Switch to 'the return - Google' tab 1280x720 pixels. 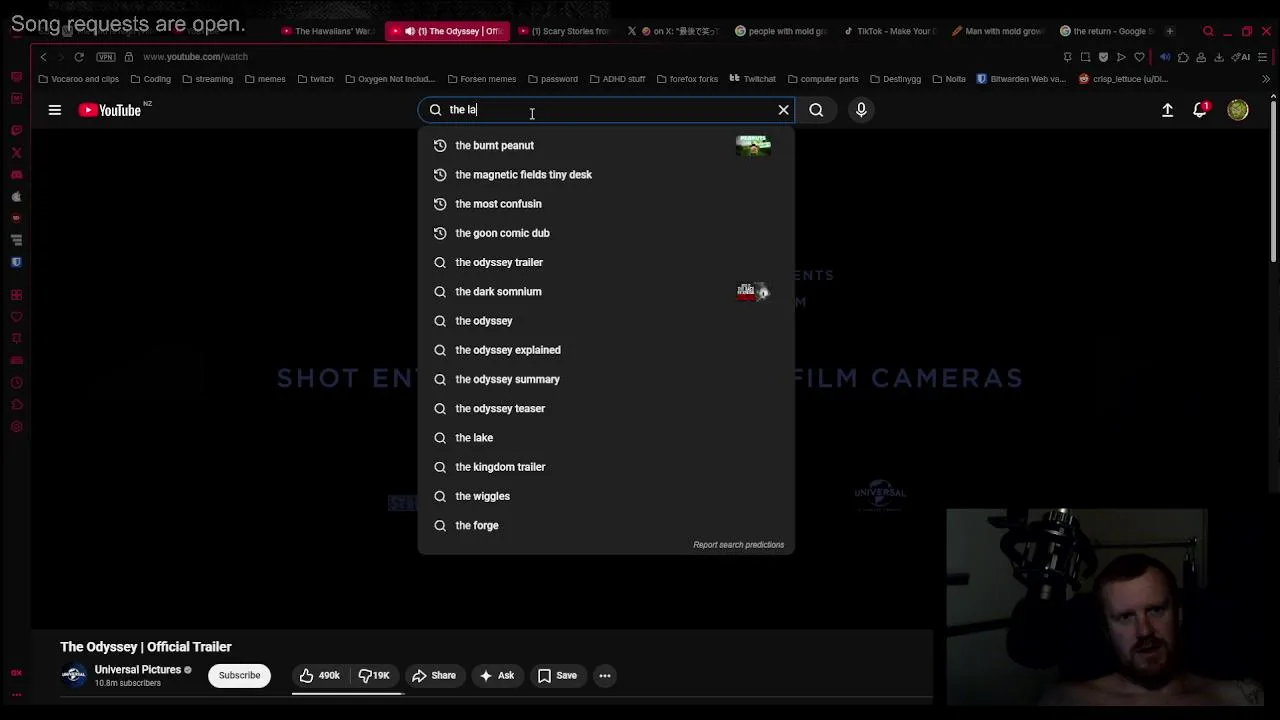[x=1107, y=31]
